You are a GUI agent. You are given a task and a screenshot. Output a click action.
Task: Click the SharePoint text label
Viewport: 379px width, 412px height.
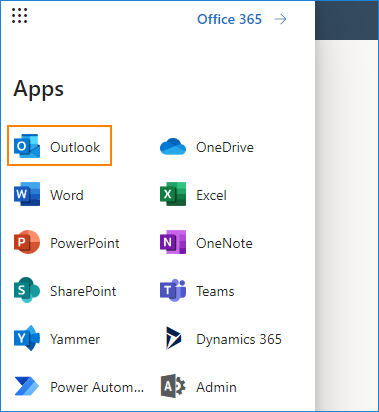83,291
